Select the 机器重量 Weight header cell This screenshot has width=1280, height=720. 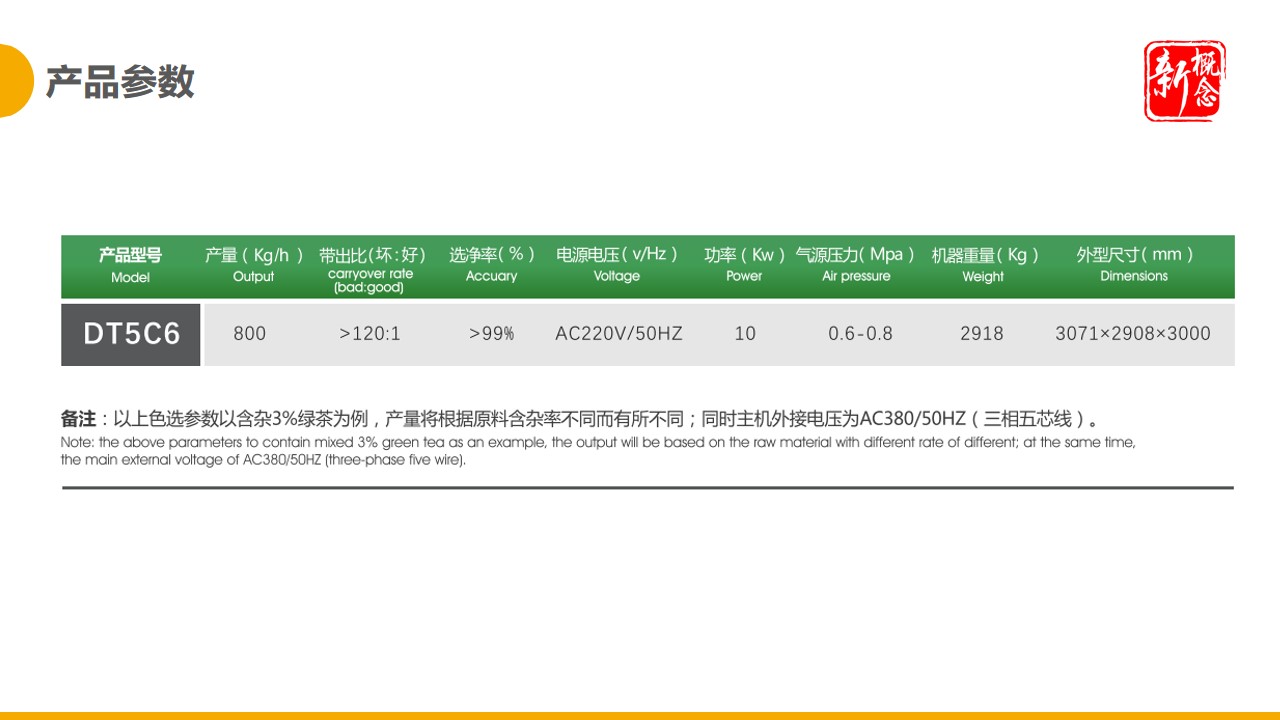pyautogui.click(x=982, y=266)
